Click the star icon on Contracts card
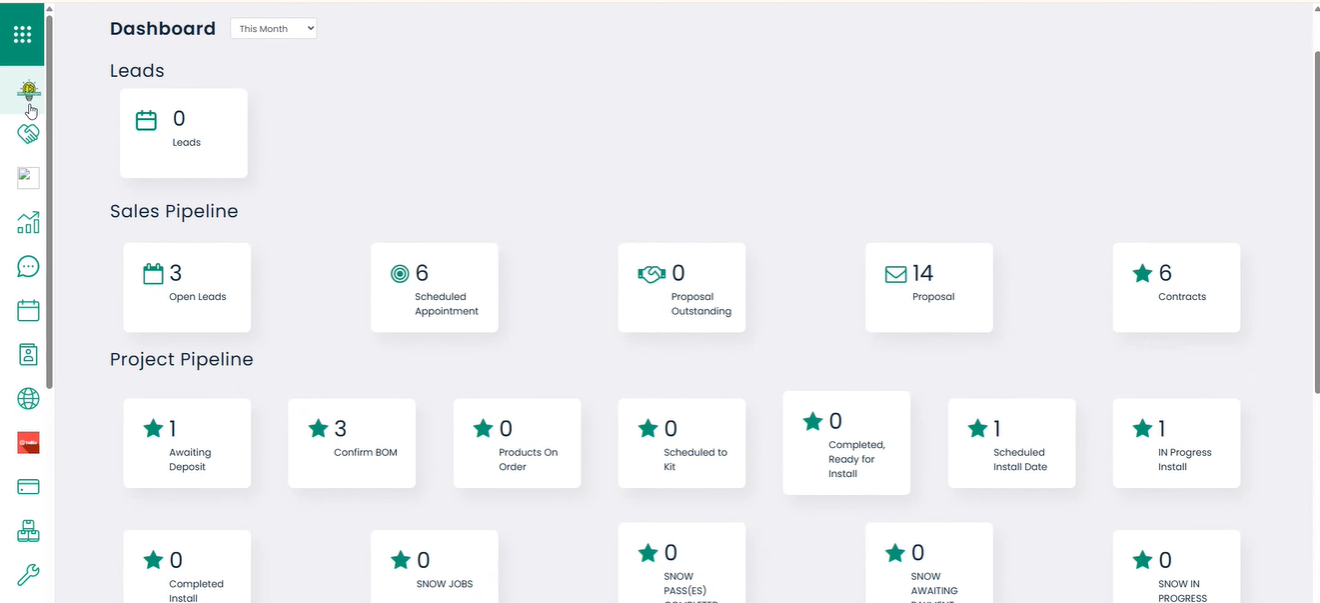 (1142, 272)
